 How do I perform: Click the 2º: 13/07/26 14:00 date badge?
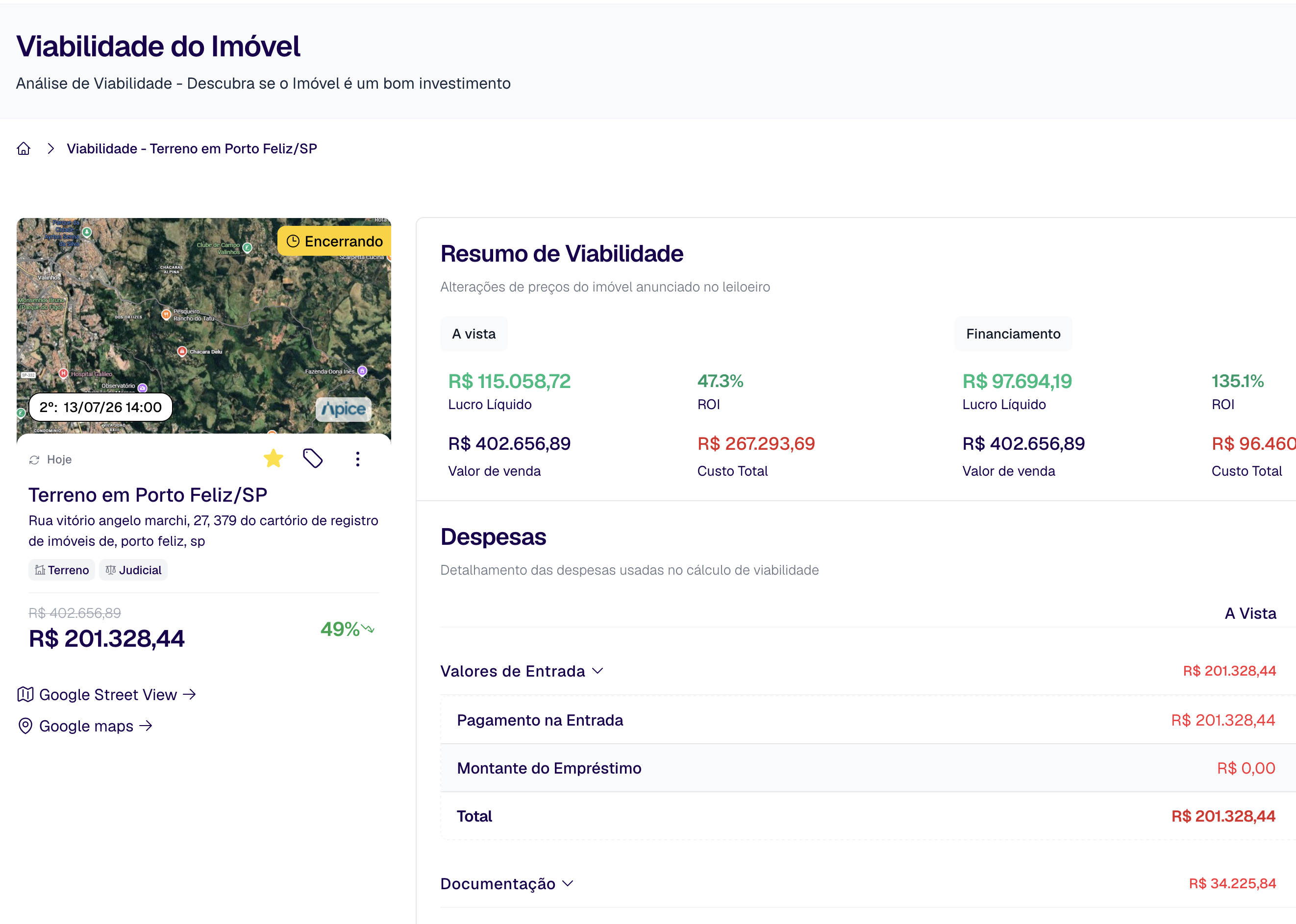[101, 407]
